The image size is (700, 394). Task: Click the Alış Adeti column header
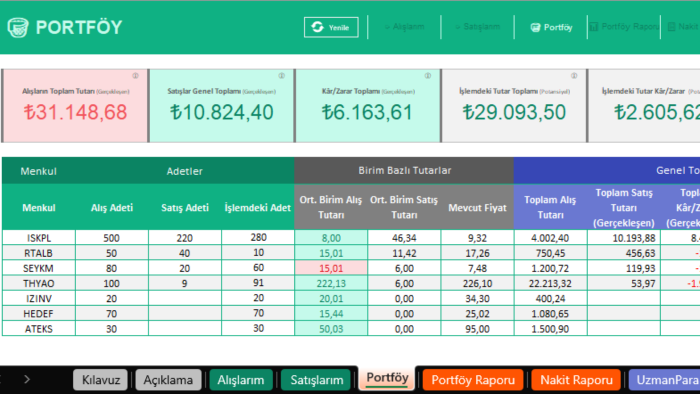coord(112,207)
